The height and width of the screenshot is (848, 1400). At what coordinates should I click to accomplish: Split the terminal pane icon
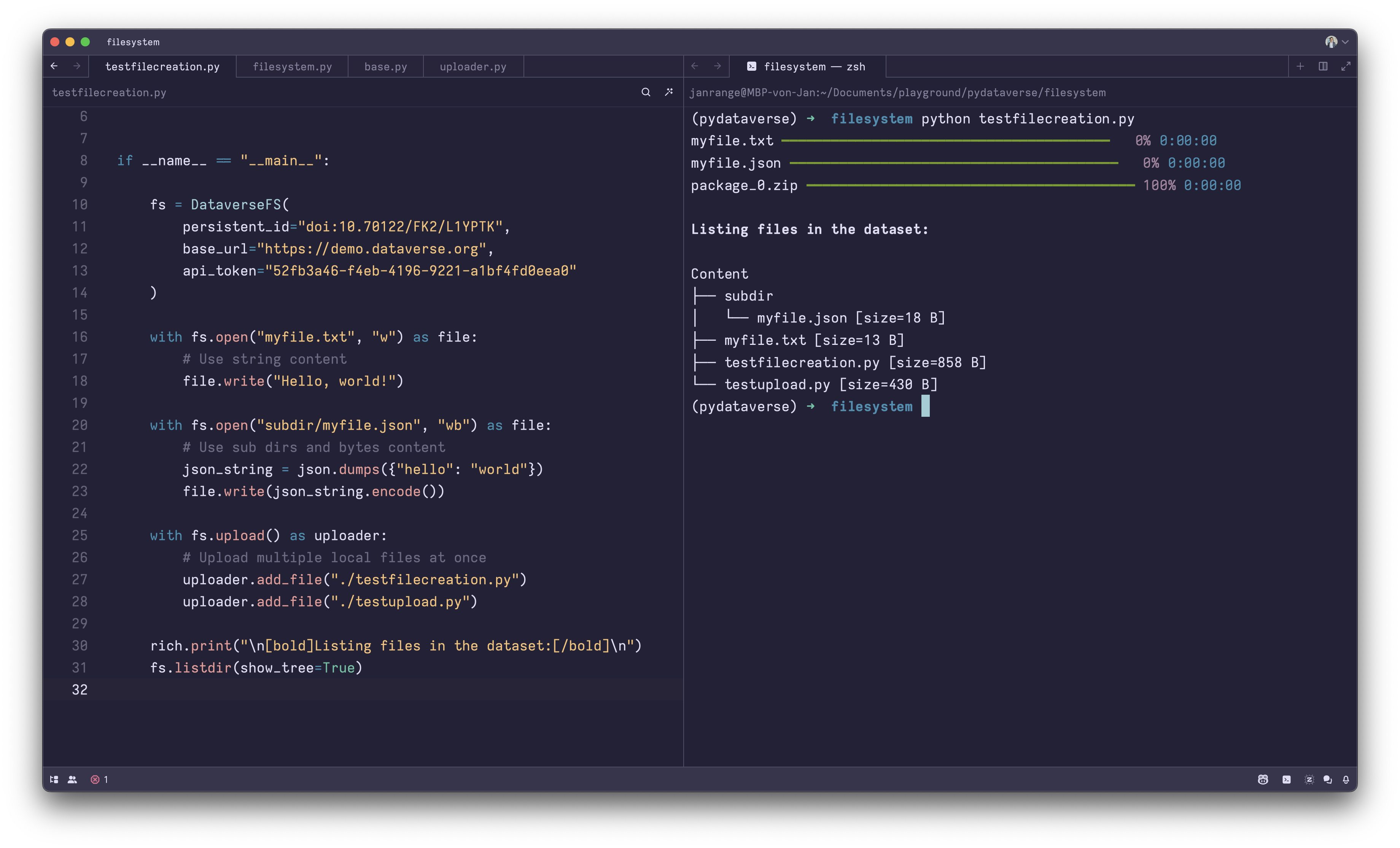click(1323, 67)
